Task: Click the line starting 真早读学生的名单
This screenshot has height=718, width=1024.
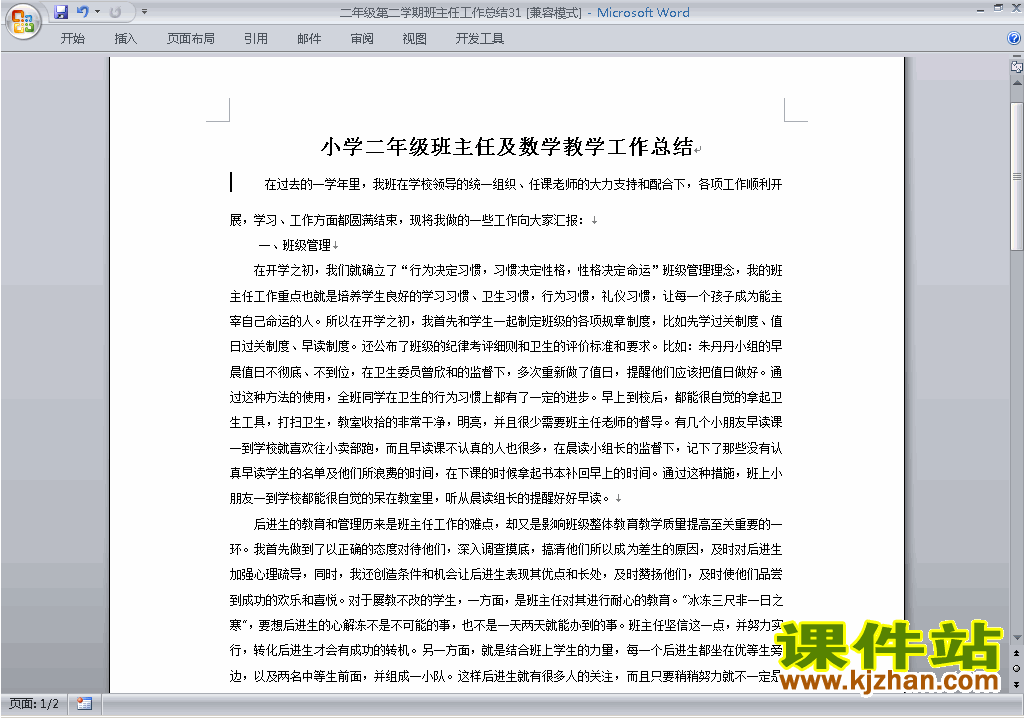Action: click(505, 473)
